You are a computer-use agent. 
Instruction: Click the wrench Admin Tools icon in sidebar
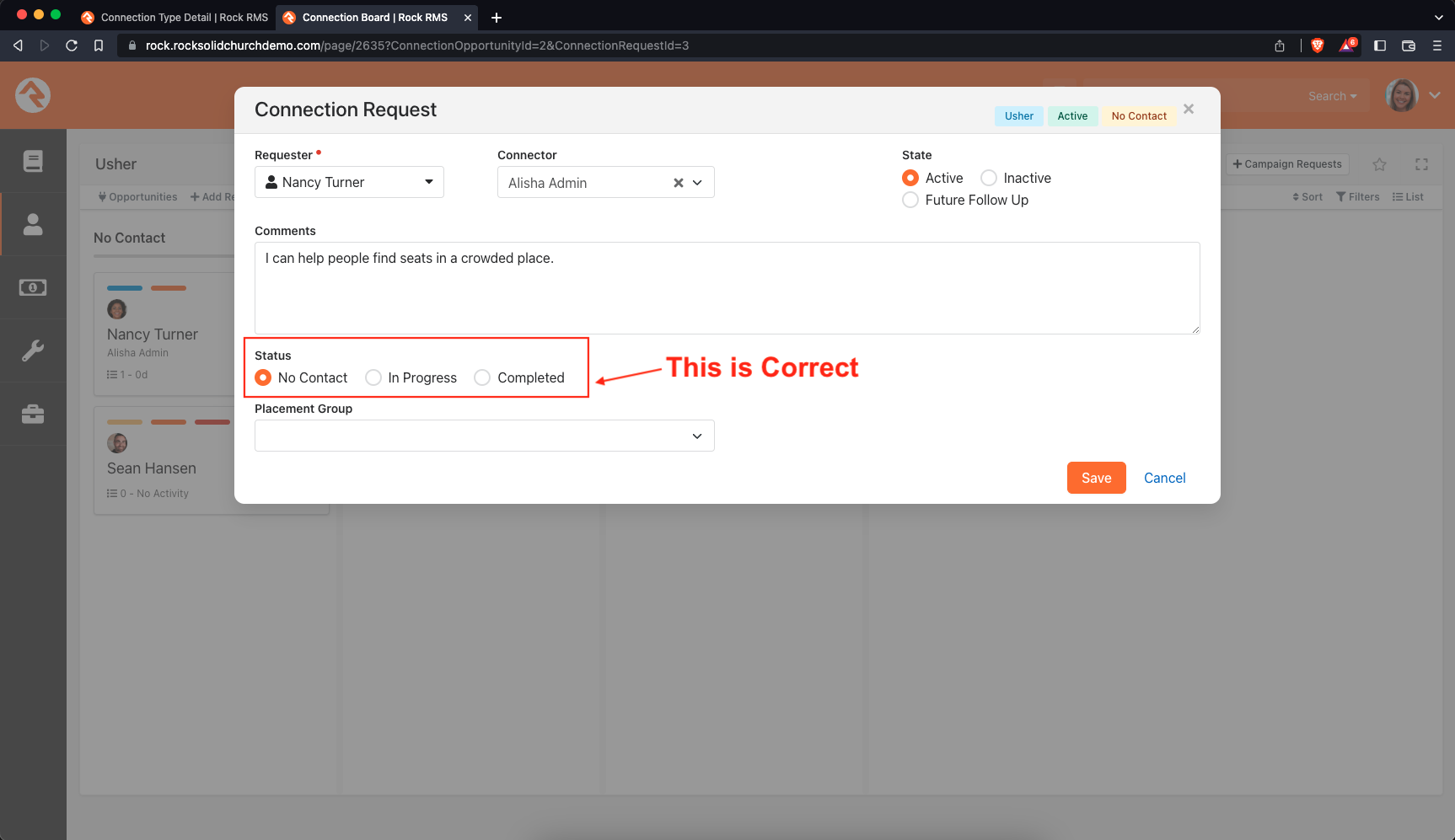click(33, 350)
